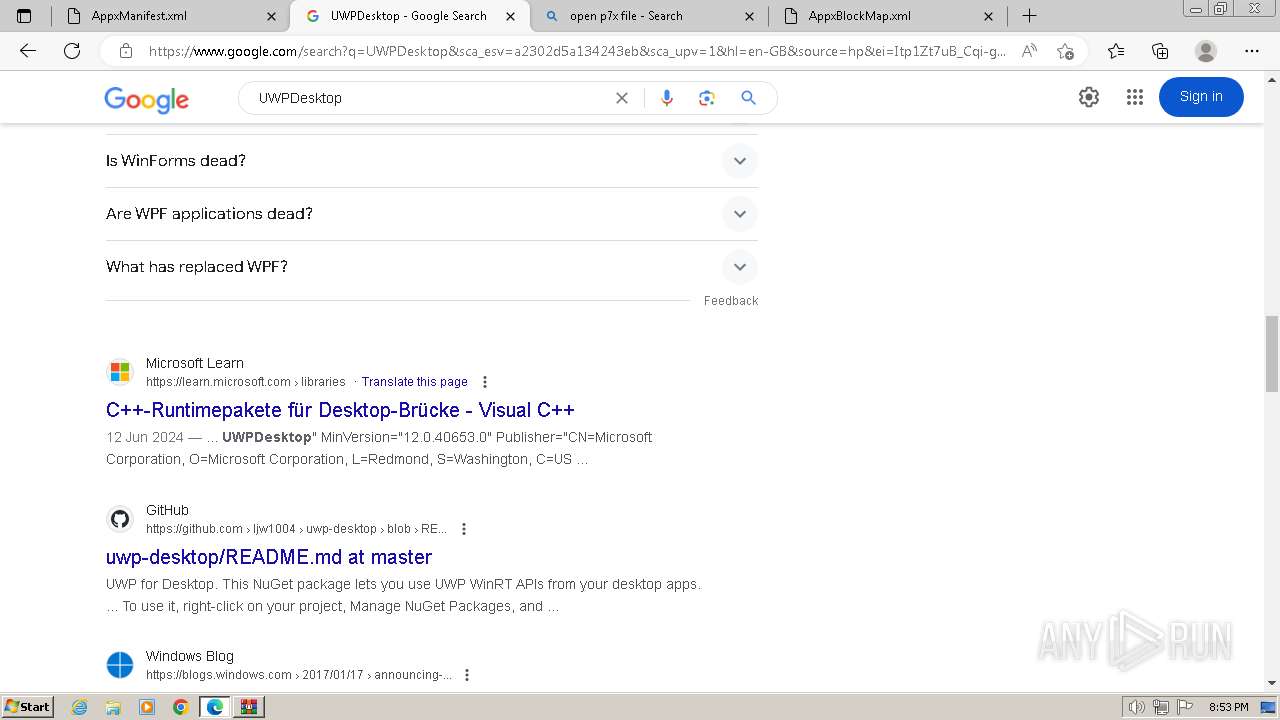This screenshot has height=720, width=1280.
Task: Open uwp-desktop/README.md at master link
Action: (269, 557)
